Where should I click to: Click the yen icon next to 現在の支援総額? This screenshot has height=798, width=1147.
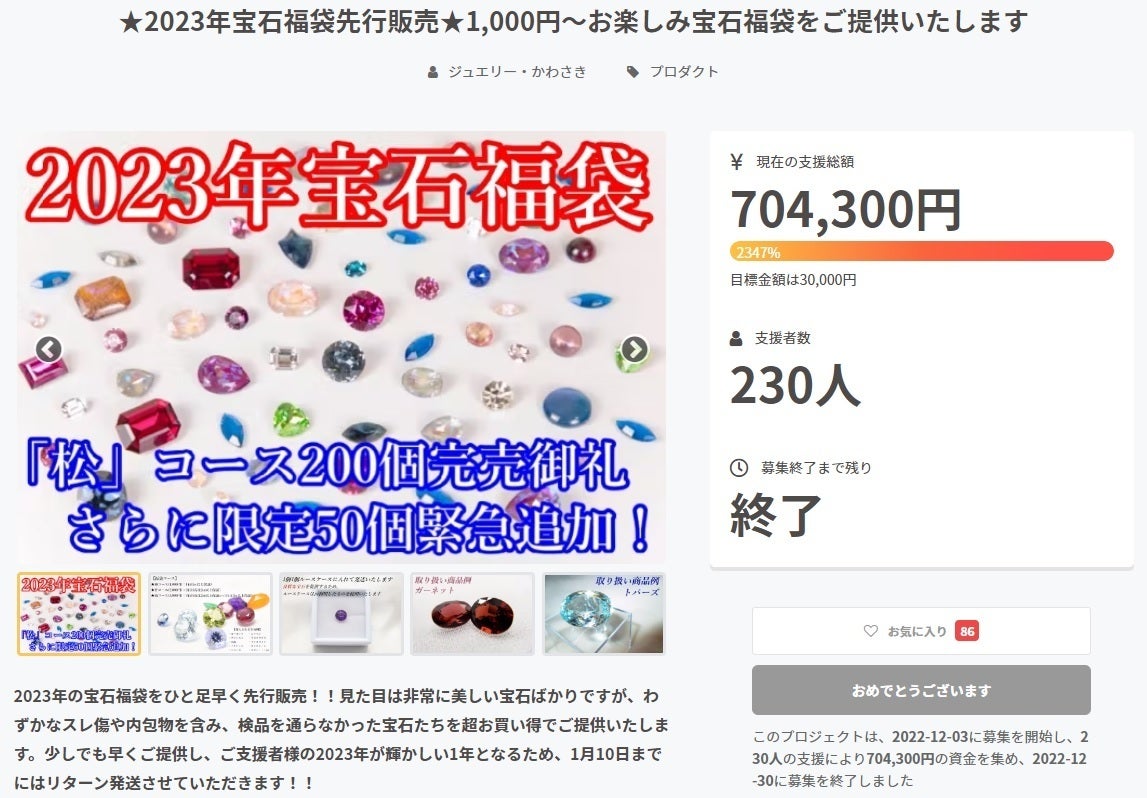click(737, 162)
